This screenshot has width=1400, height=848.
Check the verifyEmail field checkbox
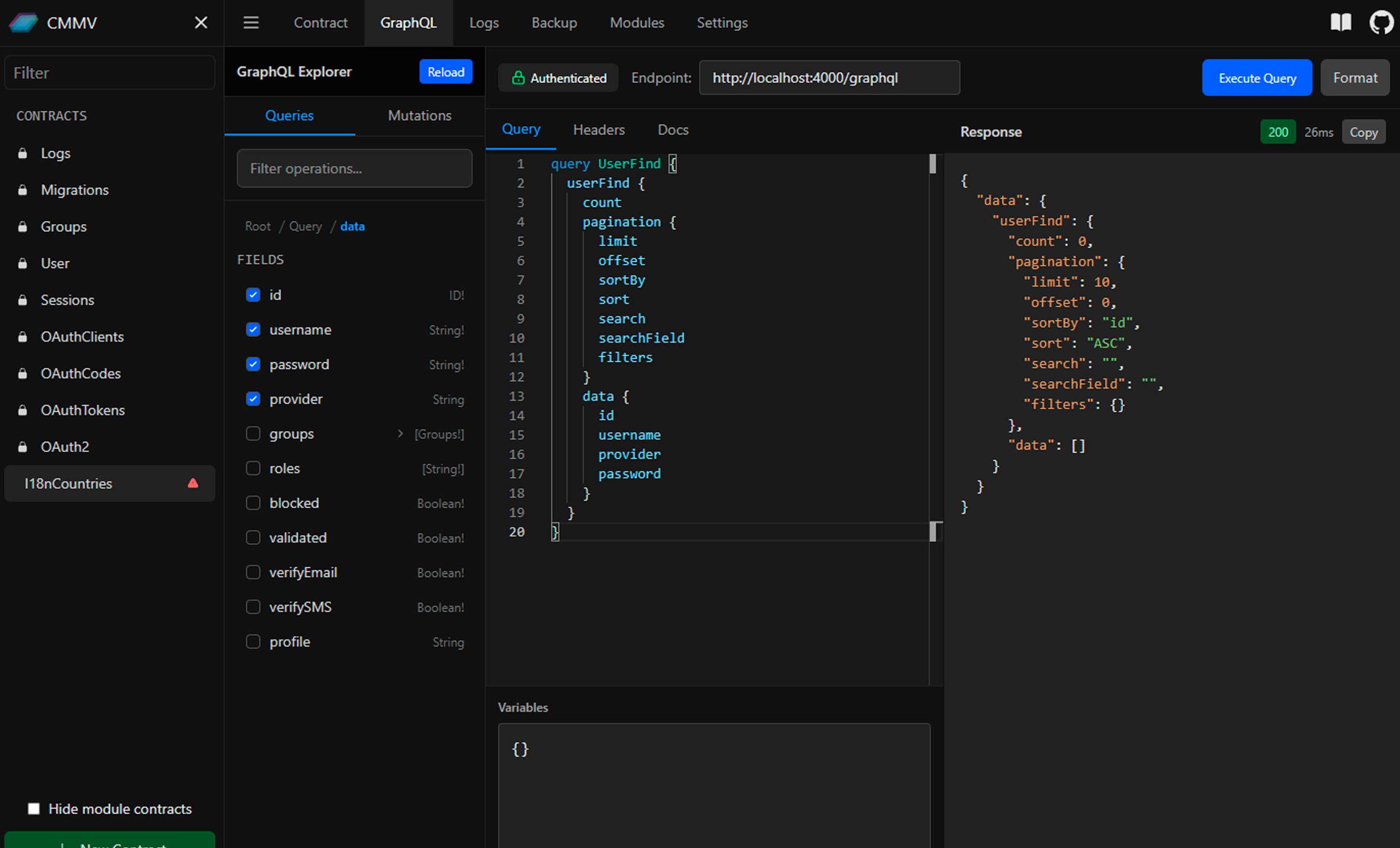pyautogui.click(x=253, y=572)
